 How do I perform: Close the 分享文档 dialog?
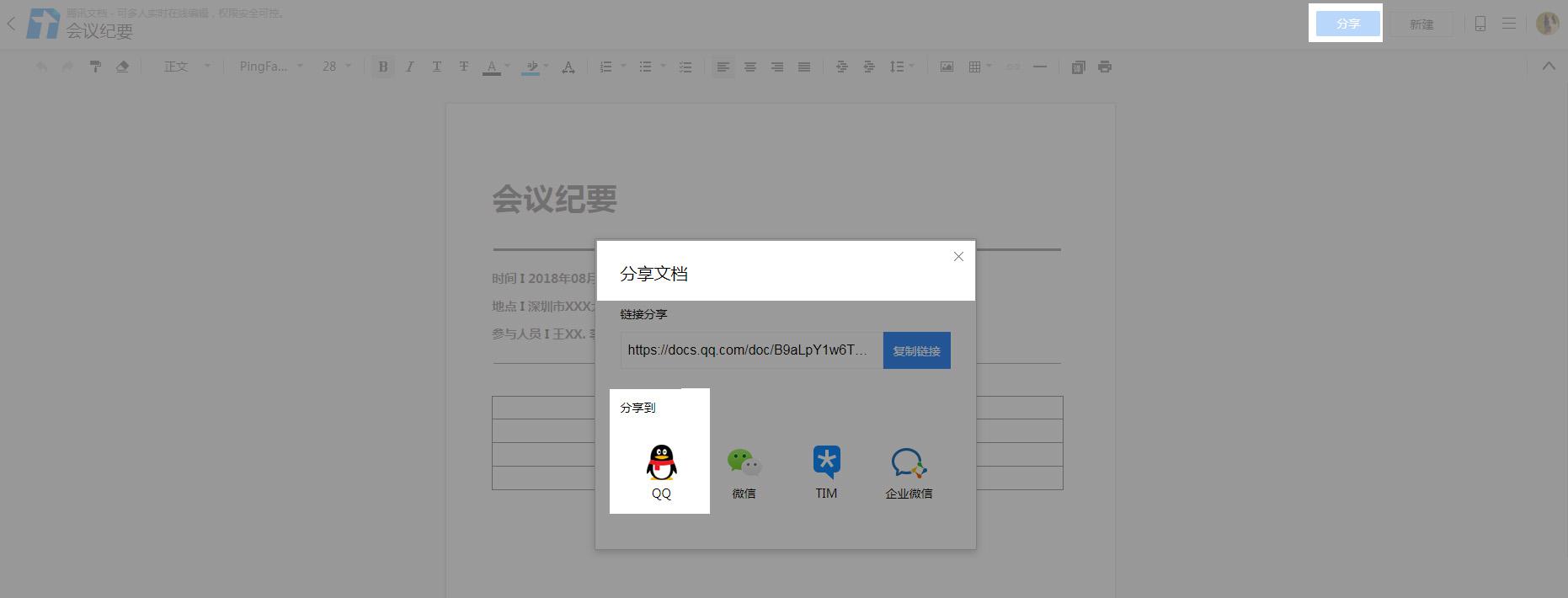[x=958, y=257]
